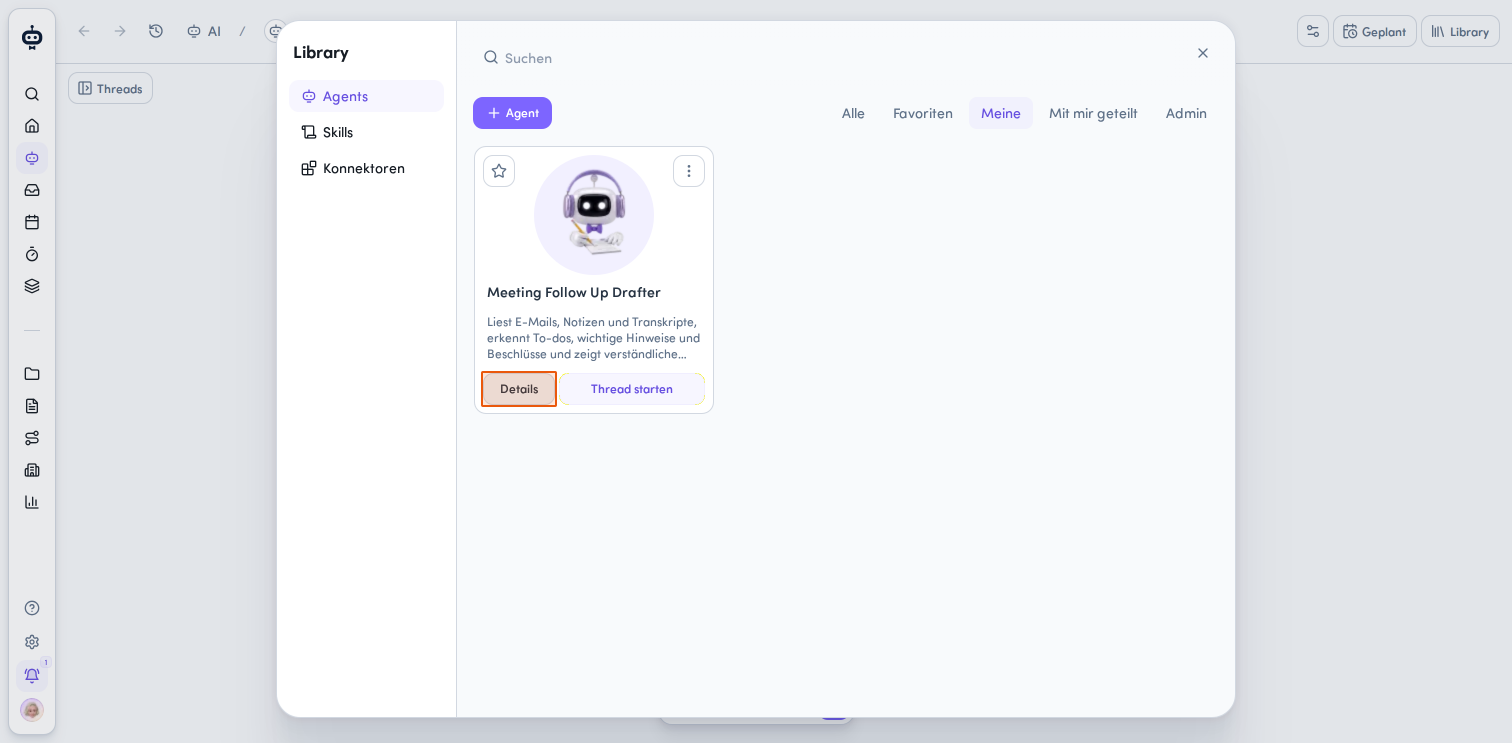This screenshot has height=743, width=1512.
Task: Click the forward arrow in top bar
Action: [120, 31]
